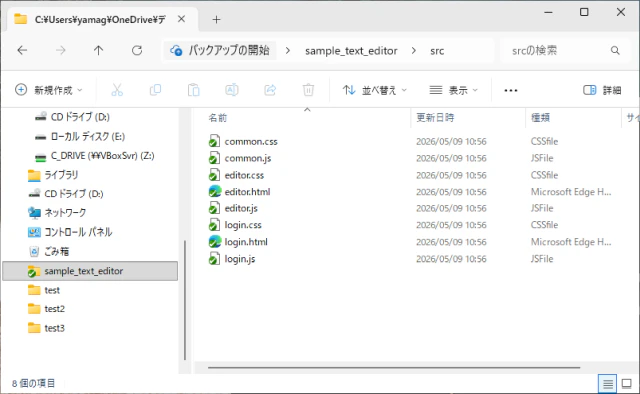Open the test3 folder in sidebar
640x394 pixels.
(55, 328)
